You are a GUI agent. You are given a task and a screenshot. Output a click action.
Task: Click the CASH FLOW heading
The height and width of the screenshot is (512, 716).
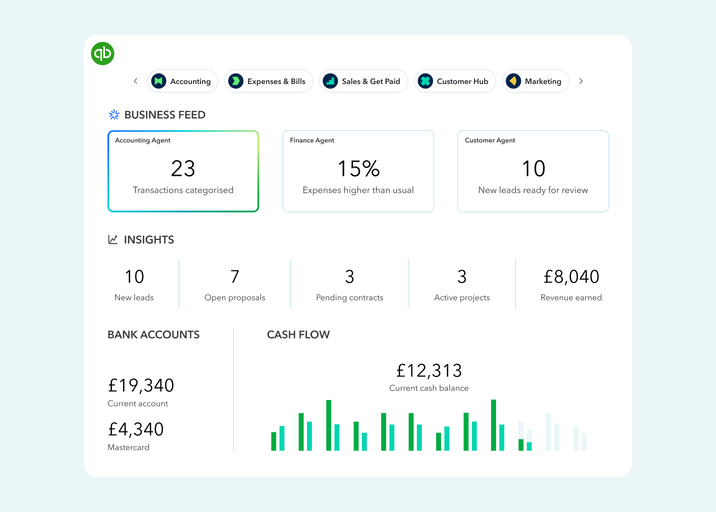pos(298,335)
